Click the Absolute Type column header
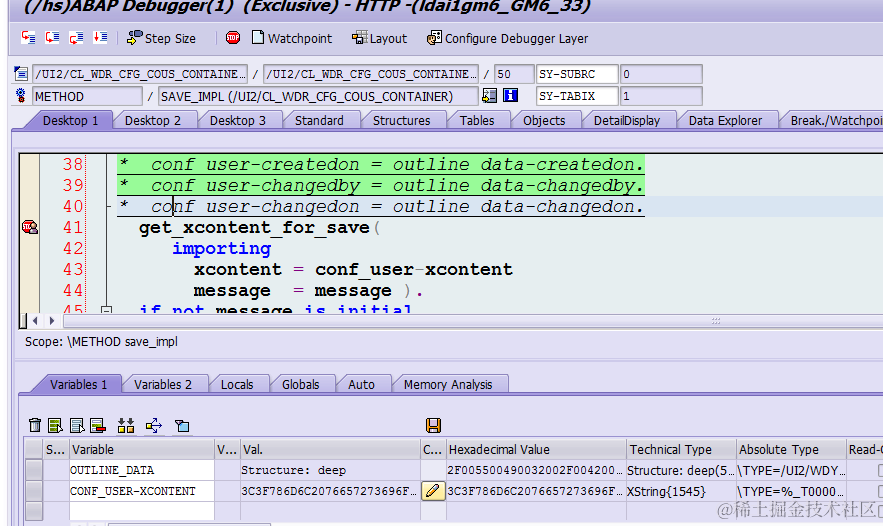 point(791,449)
